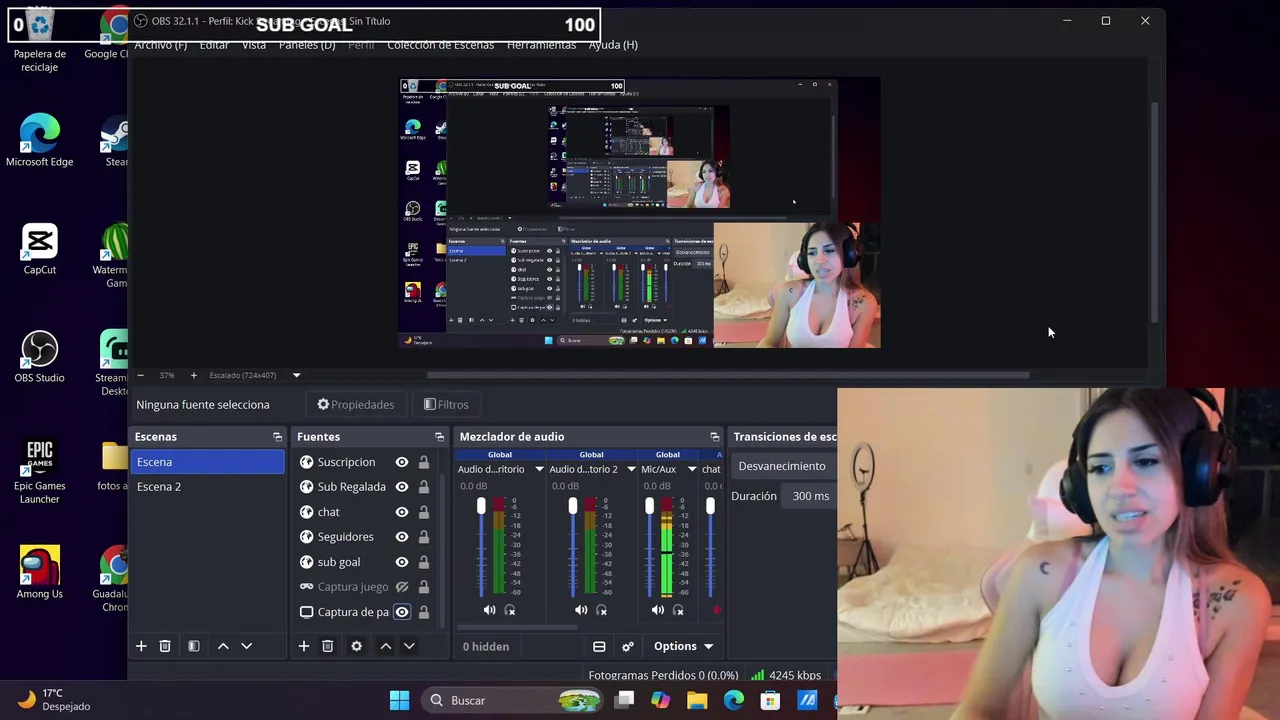
Task: Click the Propiedades button
Action: pos(356,405)
